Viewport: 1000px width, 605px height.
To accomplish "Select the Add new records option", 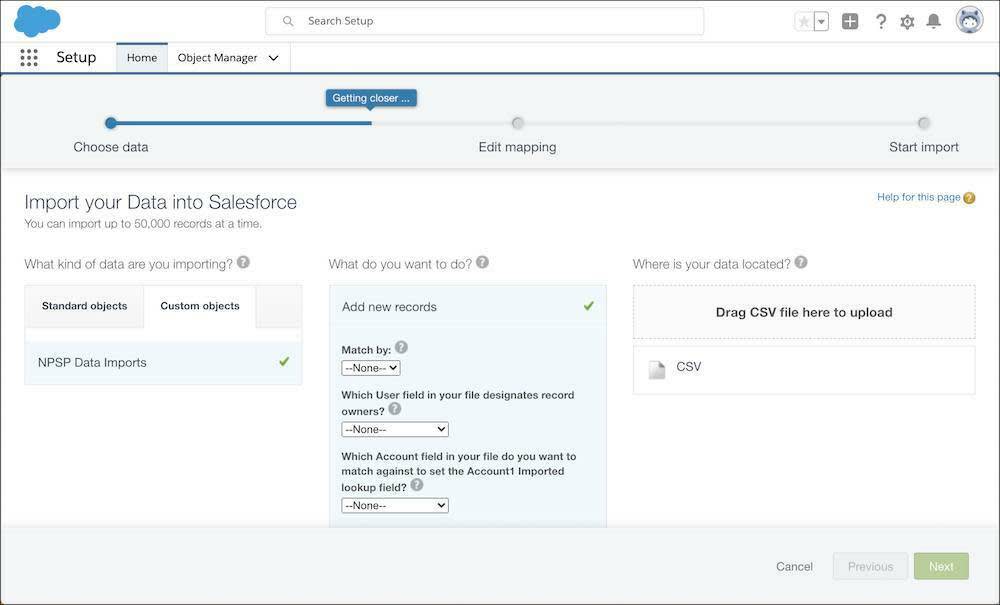I will pyautogui.click(x=467, y=307).
